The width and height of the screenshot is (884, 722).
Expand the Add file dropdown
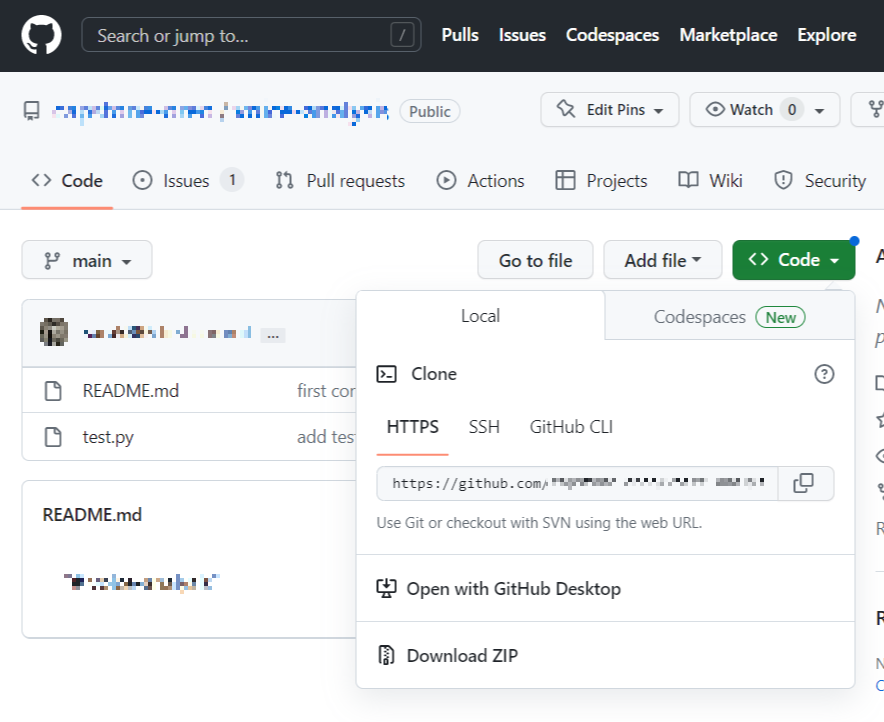pyautogui.click(x=662, y=260)
